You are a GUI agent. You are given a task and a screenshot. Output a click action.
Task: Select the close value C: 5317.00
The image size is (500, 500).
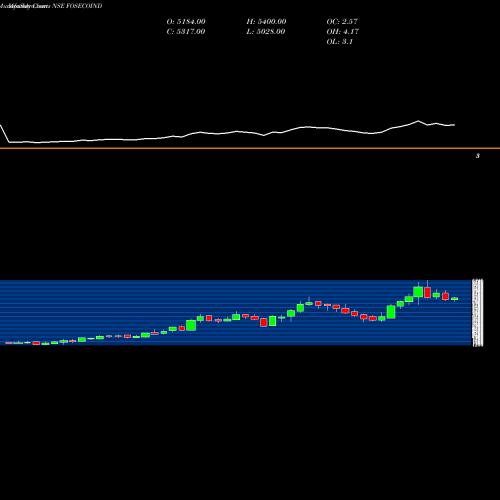[x=186, y=32]
